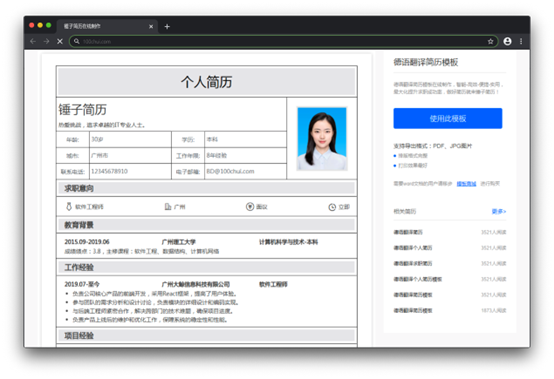
Task: Click the 相关简历 label
Action: click(405, 211)
